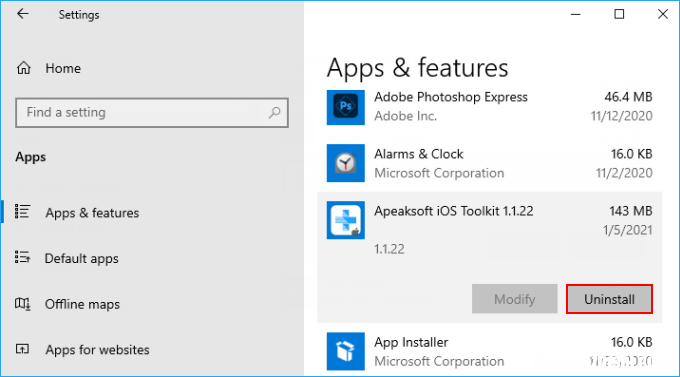Select Apeaksoft iOS Toolkit 1.1.22 entry name

coord(454,211)
